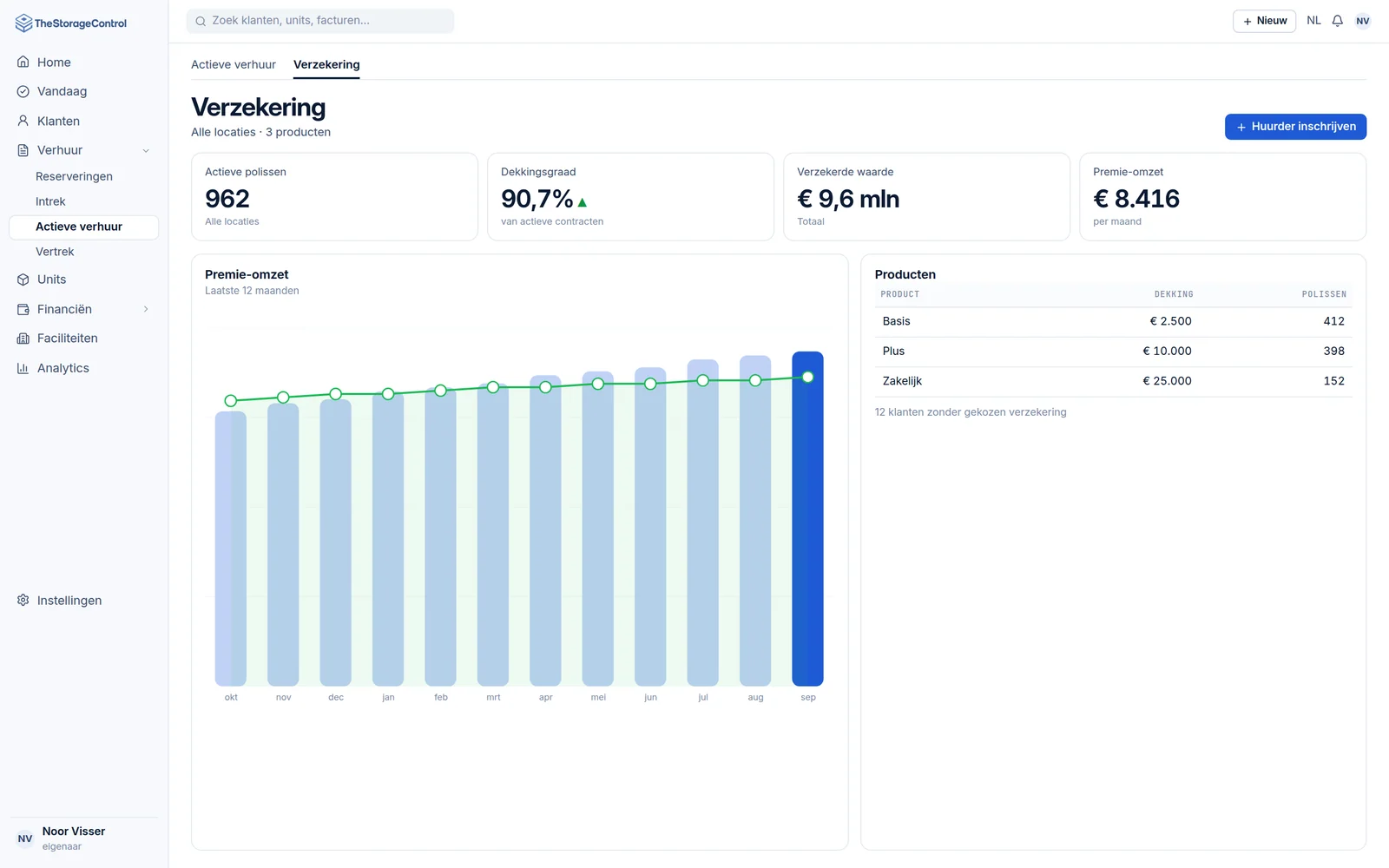Click the notification bell icon
This screenshot has height=868, width=1389.
[x=1338, y=21]
